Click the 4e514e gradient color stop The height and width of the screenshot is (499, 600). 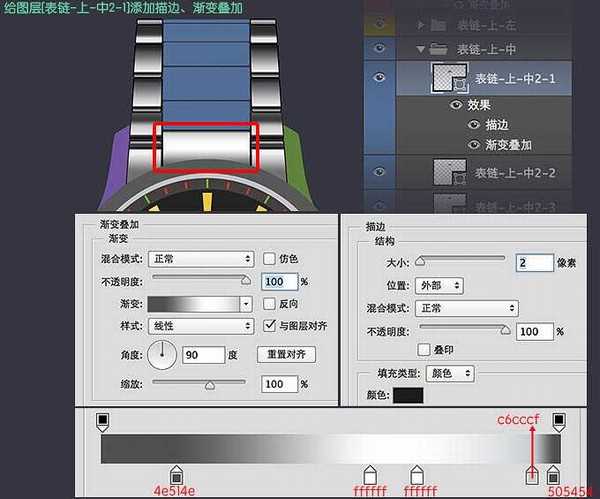tap(176, 474)
